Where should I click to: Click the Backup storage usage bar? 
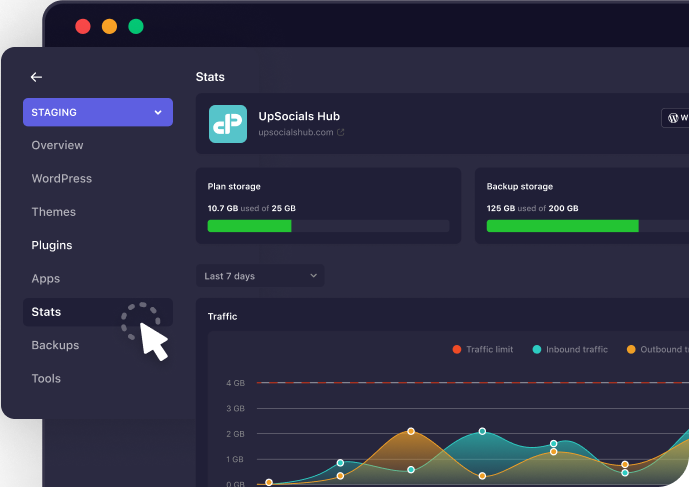588,226
